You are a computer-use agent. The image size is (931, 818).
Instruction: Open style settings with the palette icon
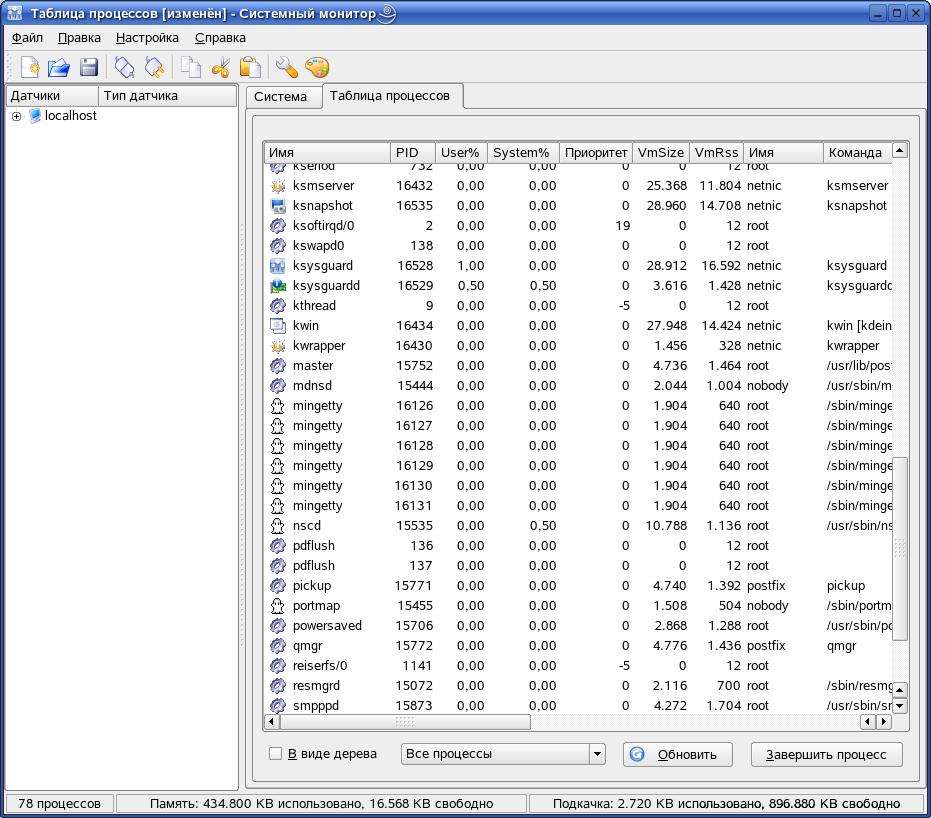(x=316, y=68)
